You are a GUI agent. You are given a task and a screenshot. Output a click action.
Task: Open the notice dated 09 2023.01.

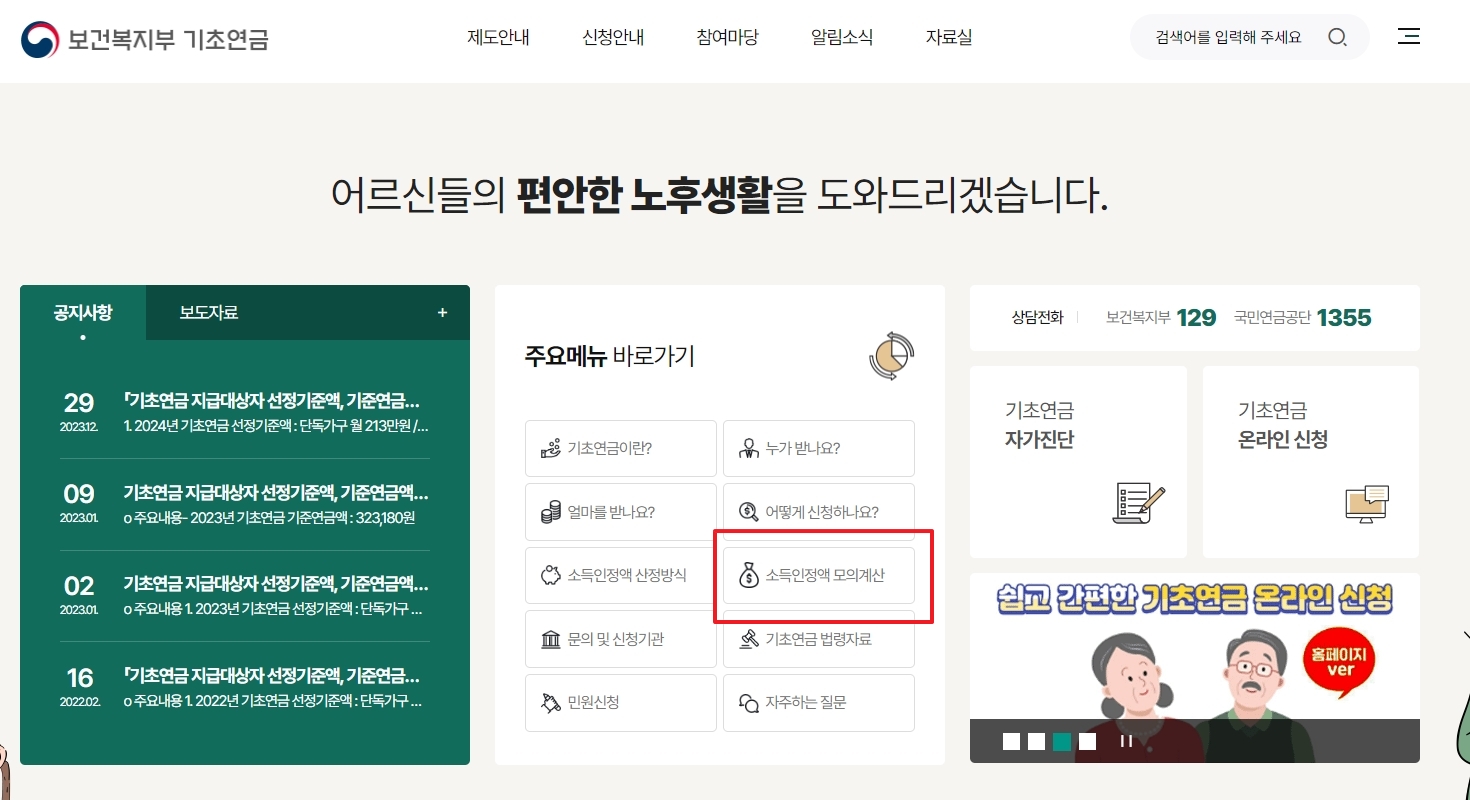(x=245, y=505)
